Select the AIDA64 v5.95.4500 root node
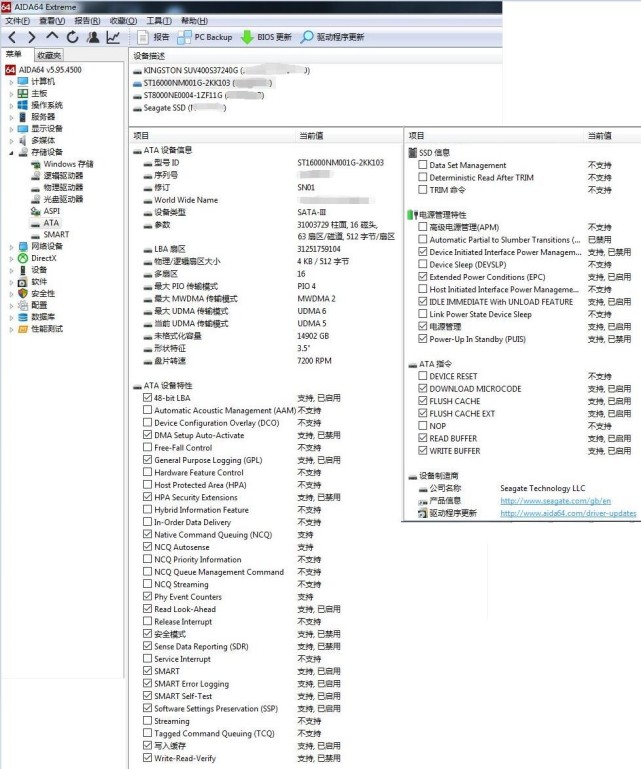Image resolution: width=641 pixels, height=769 pixels. click(x=44, y=70)
